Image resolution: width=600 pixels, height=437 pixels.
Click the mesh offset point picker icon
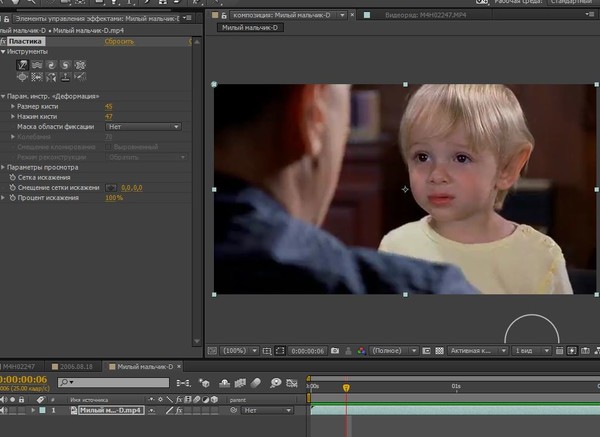(x=111, y=188)
